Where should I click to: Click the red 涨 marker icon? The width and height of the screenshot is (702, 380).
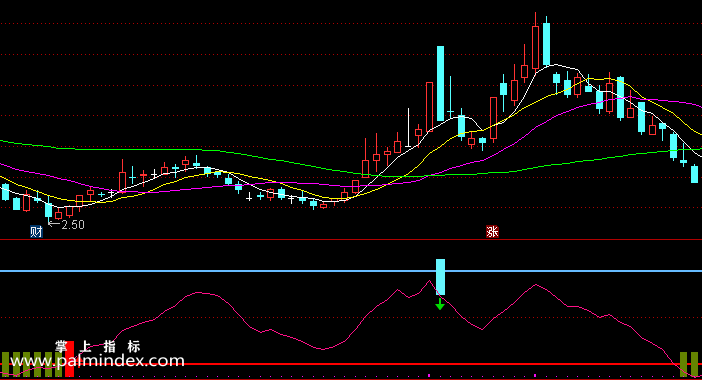(x=492, y=231)
